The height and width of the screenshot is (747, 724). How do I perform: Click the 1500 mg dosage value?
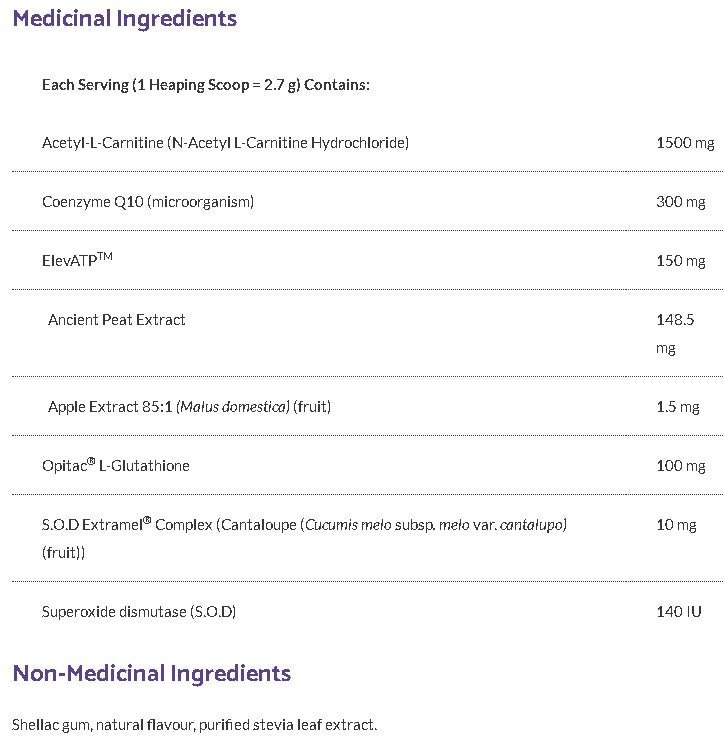tap(685, 143)
